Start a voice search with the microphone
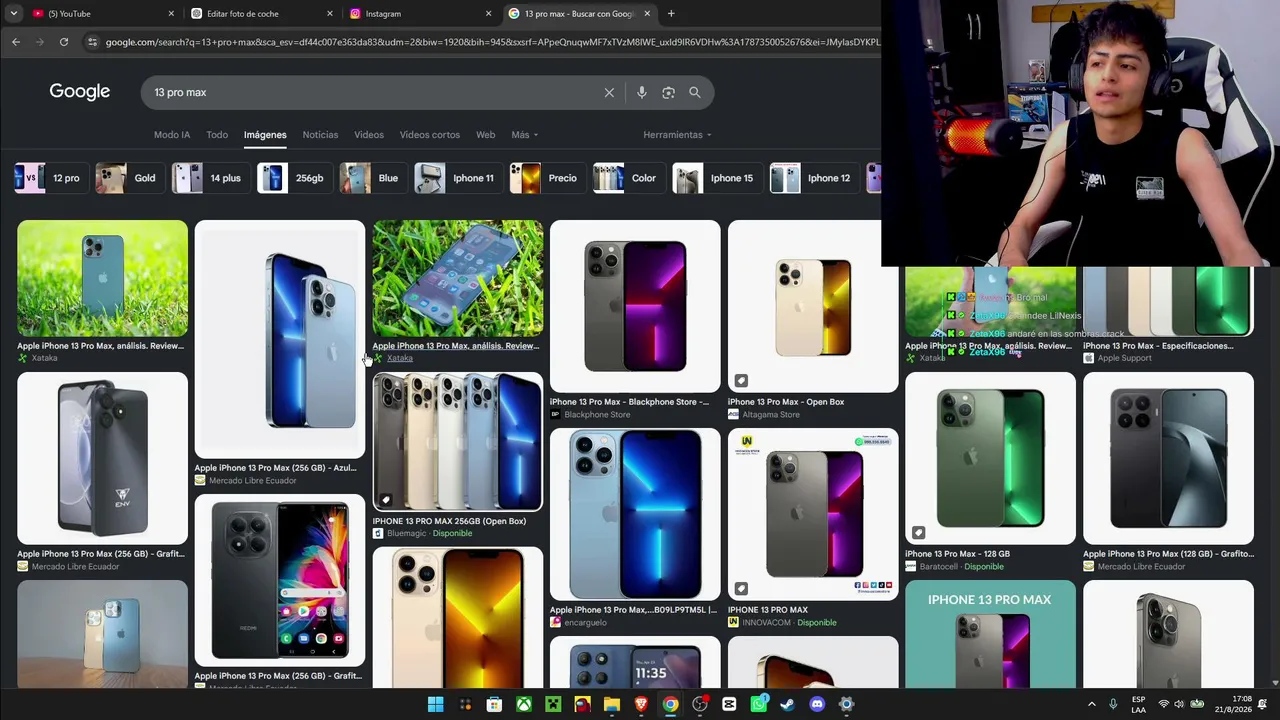The height and width of the screenshot is (720, 1280). [642, 92]
